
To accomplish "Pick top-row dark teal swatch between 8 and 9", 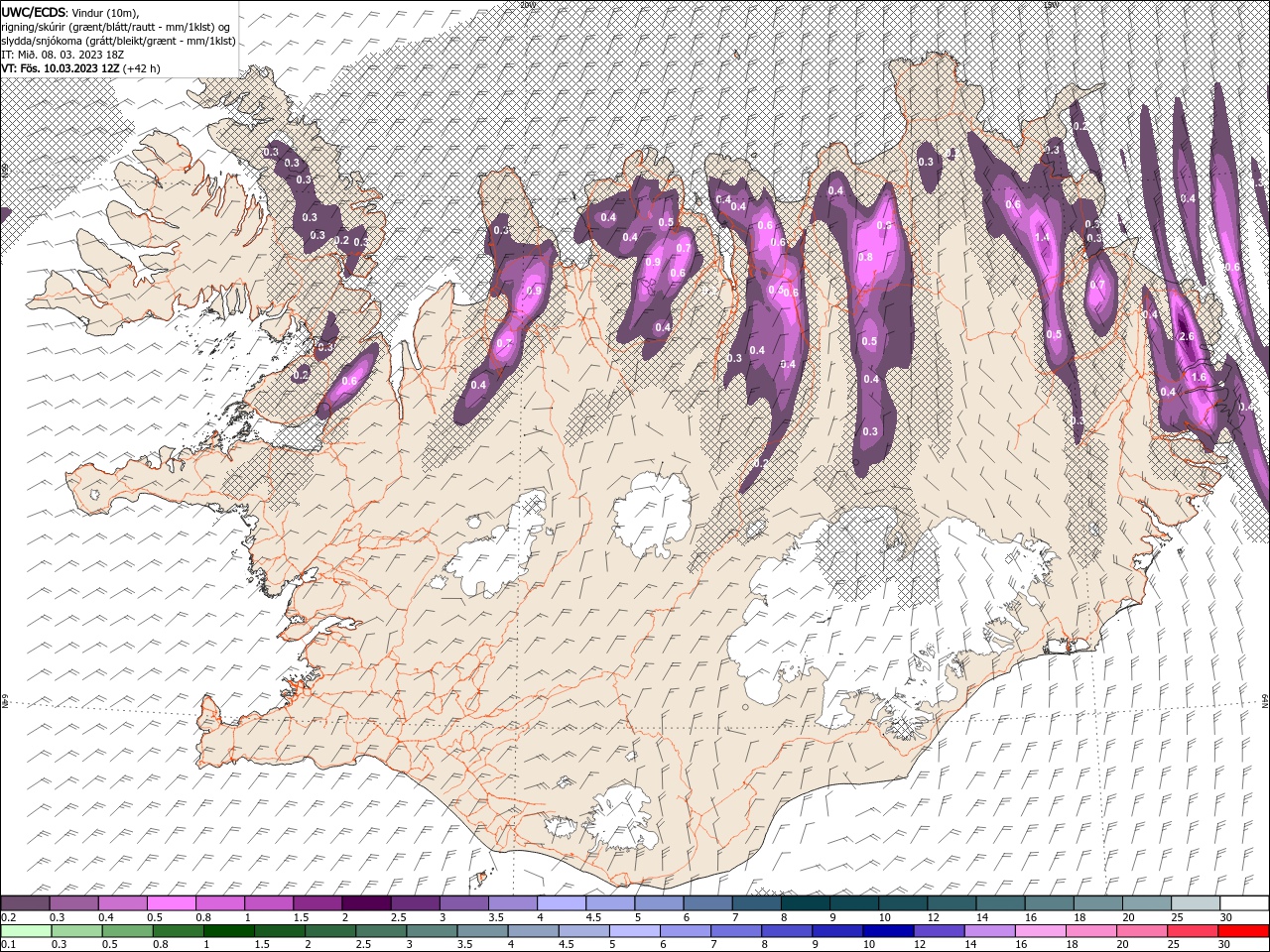I will 806,903.
